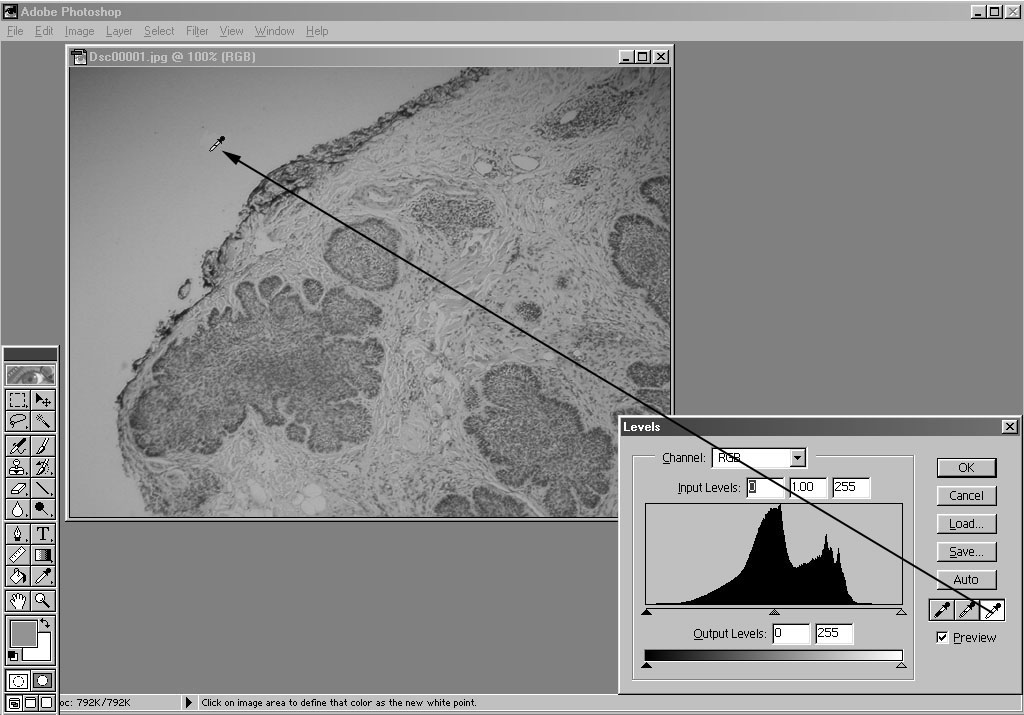This screenshot has height=715, width=1024.
Task: Switch to Quick Mask mode
Action: (x=43, y=681)
